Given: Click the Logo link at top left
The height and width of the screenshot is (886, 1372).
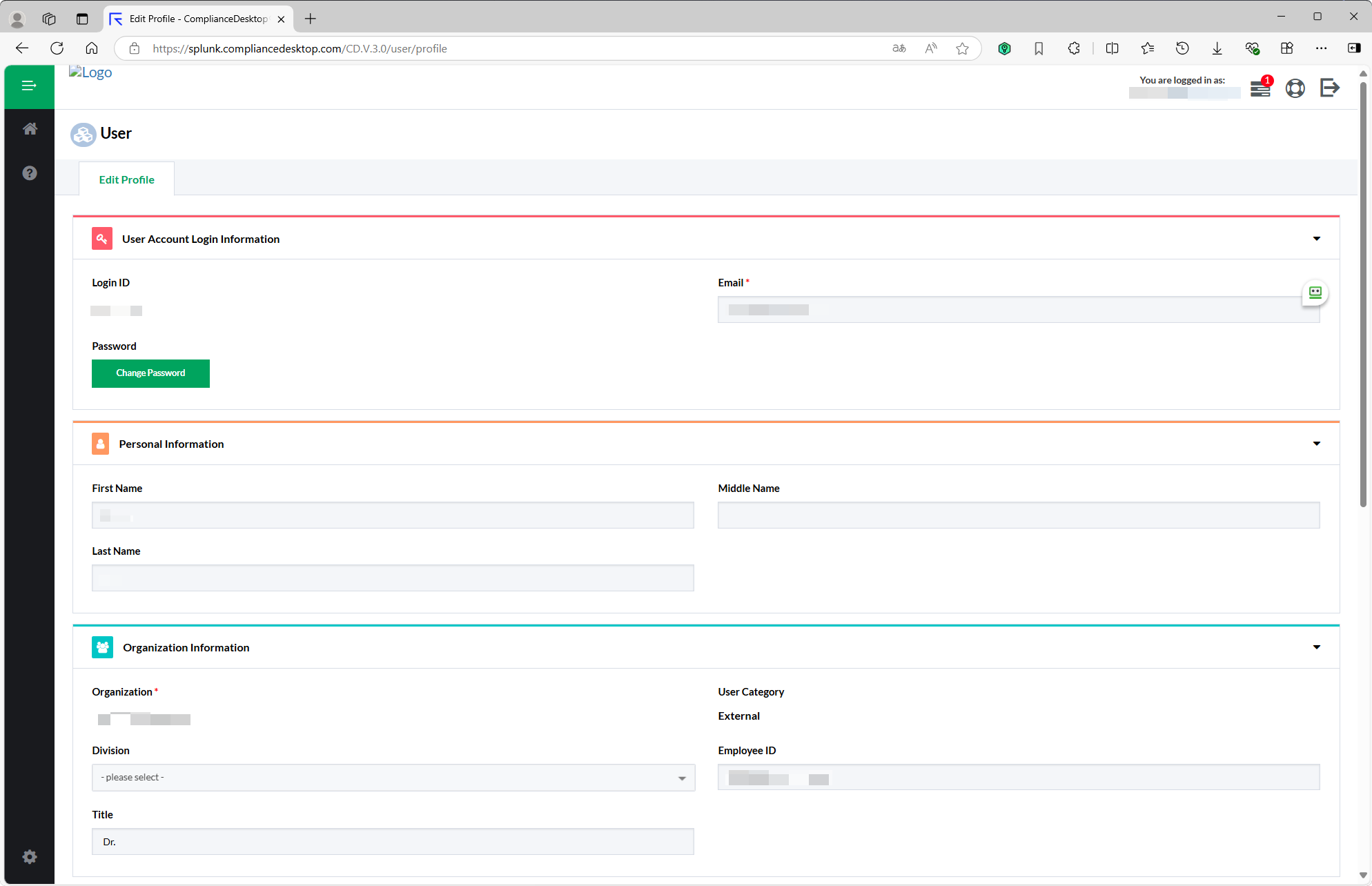Looking at the screenshot, I should click(90, 72).
